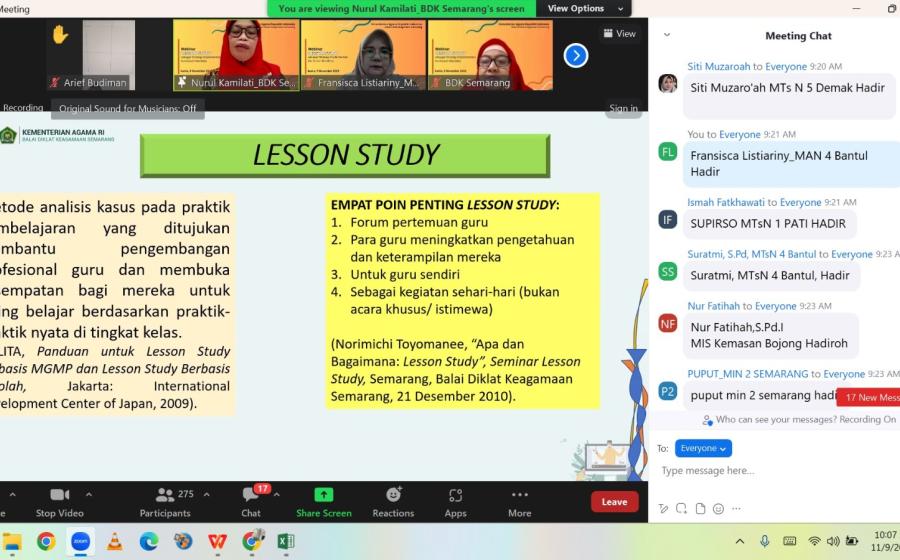This screenshot has height=560, width=900.
Task: Open the Reactions panel in the toolbar
Action: 393,501
